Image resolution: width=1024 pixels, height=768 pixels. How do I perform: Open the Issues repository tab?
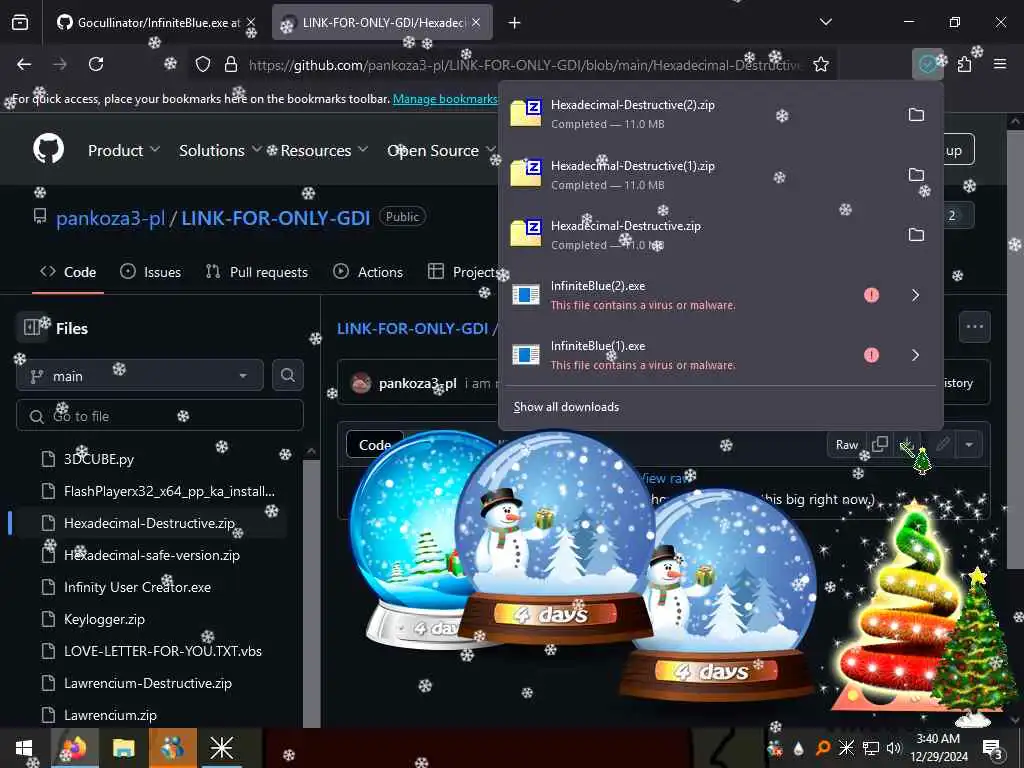[x=151, y=272]
